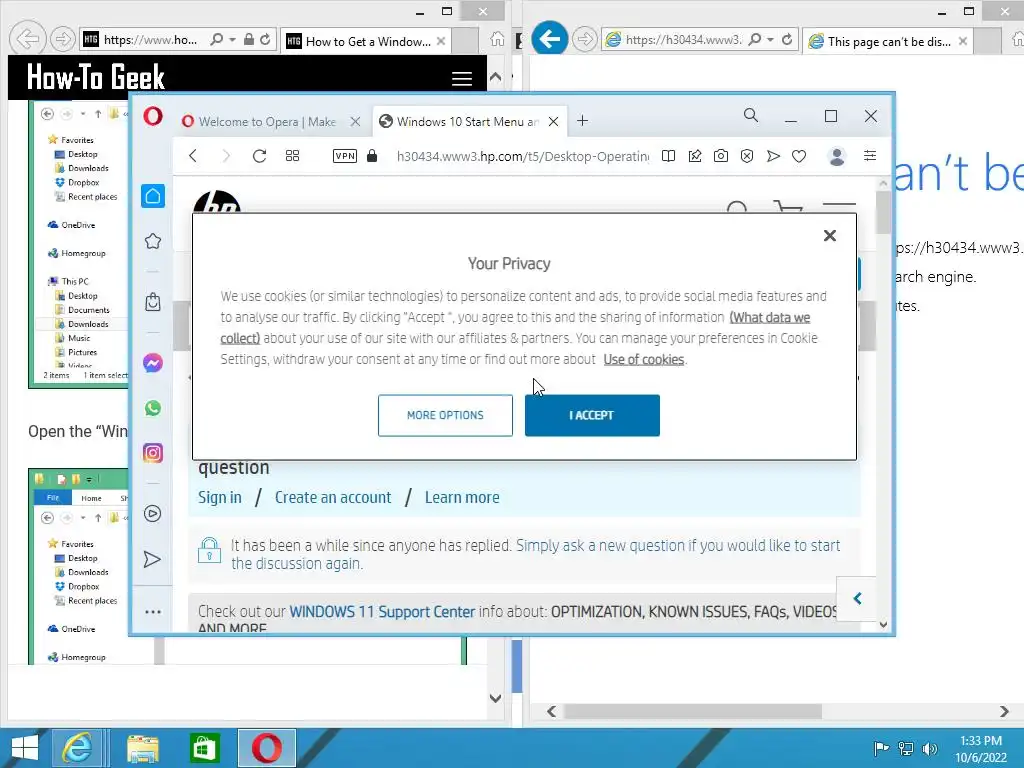
Task: Select This page can't be displayed tab
Action: [888, 41]
